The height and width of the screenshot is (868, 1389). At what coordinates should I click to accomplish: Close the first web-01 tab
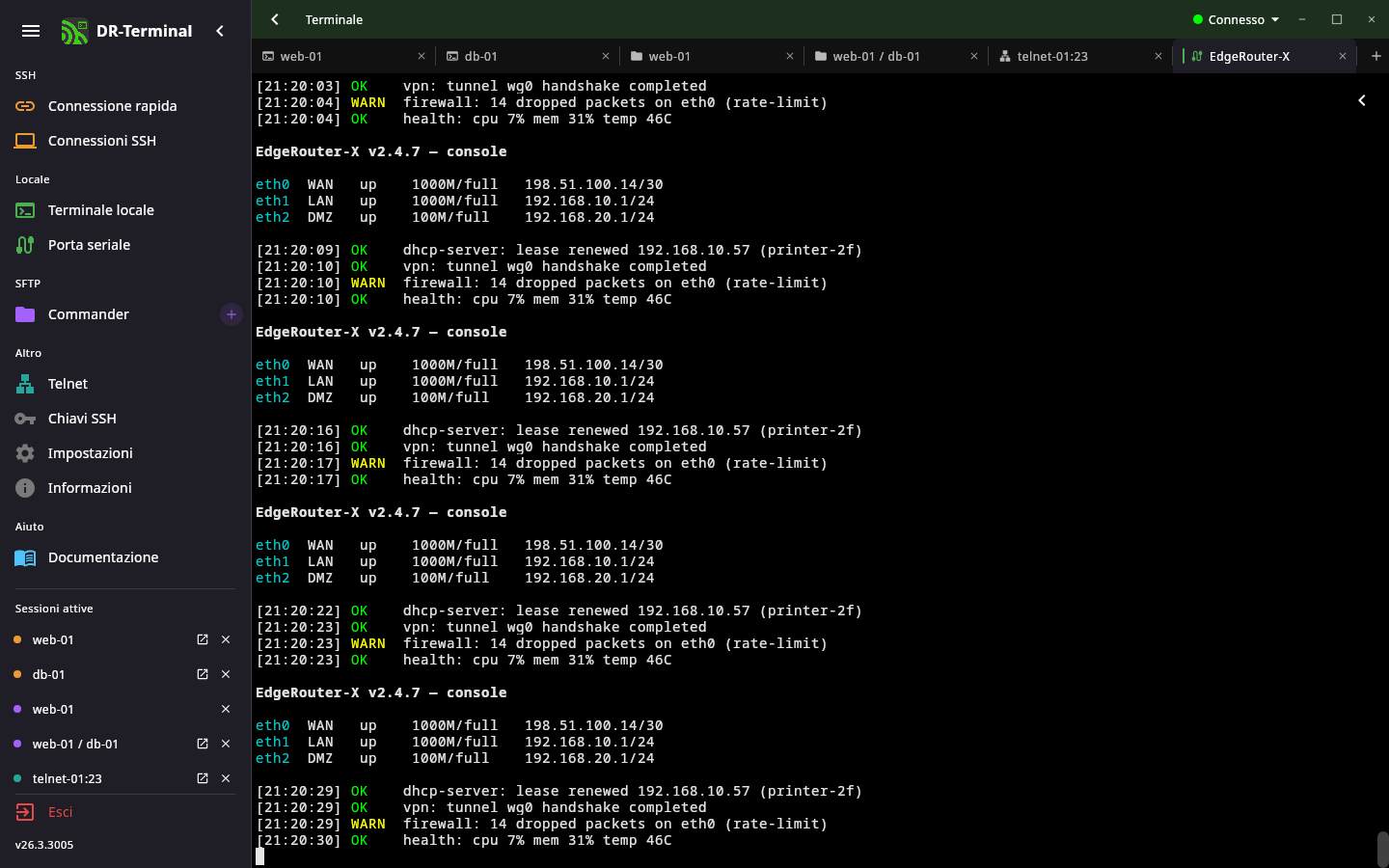tap(422, 56)
